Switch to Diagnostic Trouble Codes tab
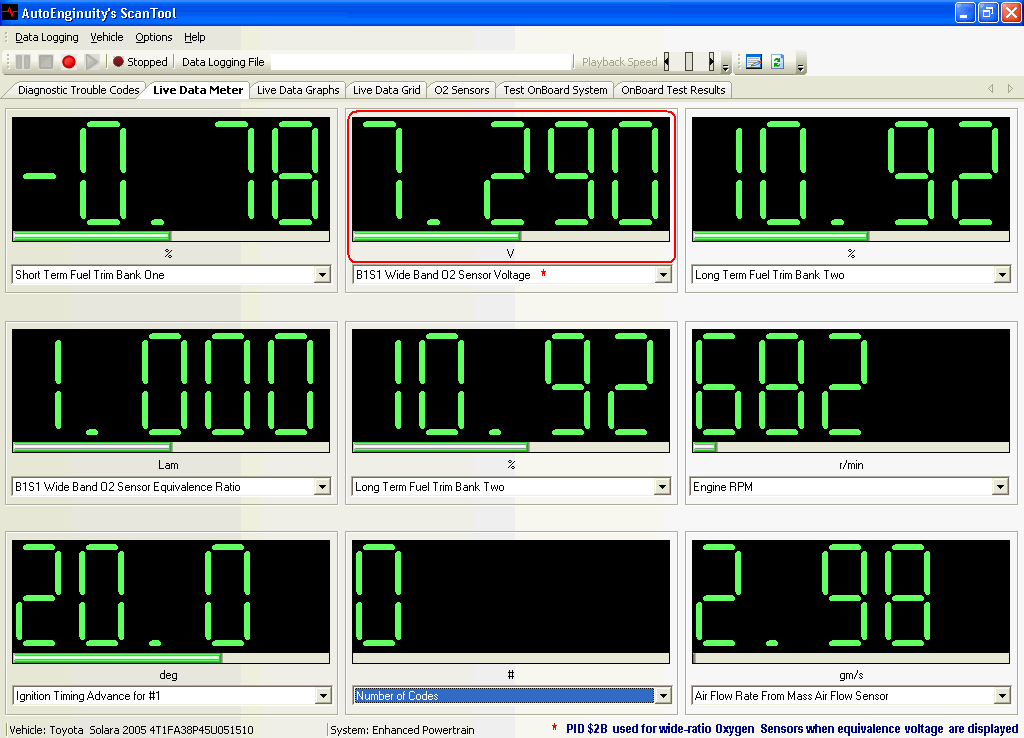Screen dimensions: 1024x738 click(78, 90)
